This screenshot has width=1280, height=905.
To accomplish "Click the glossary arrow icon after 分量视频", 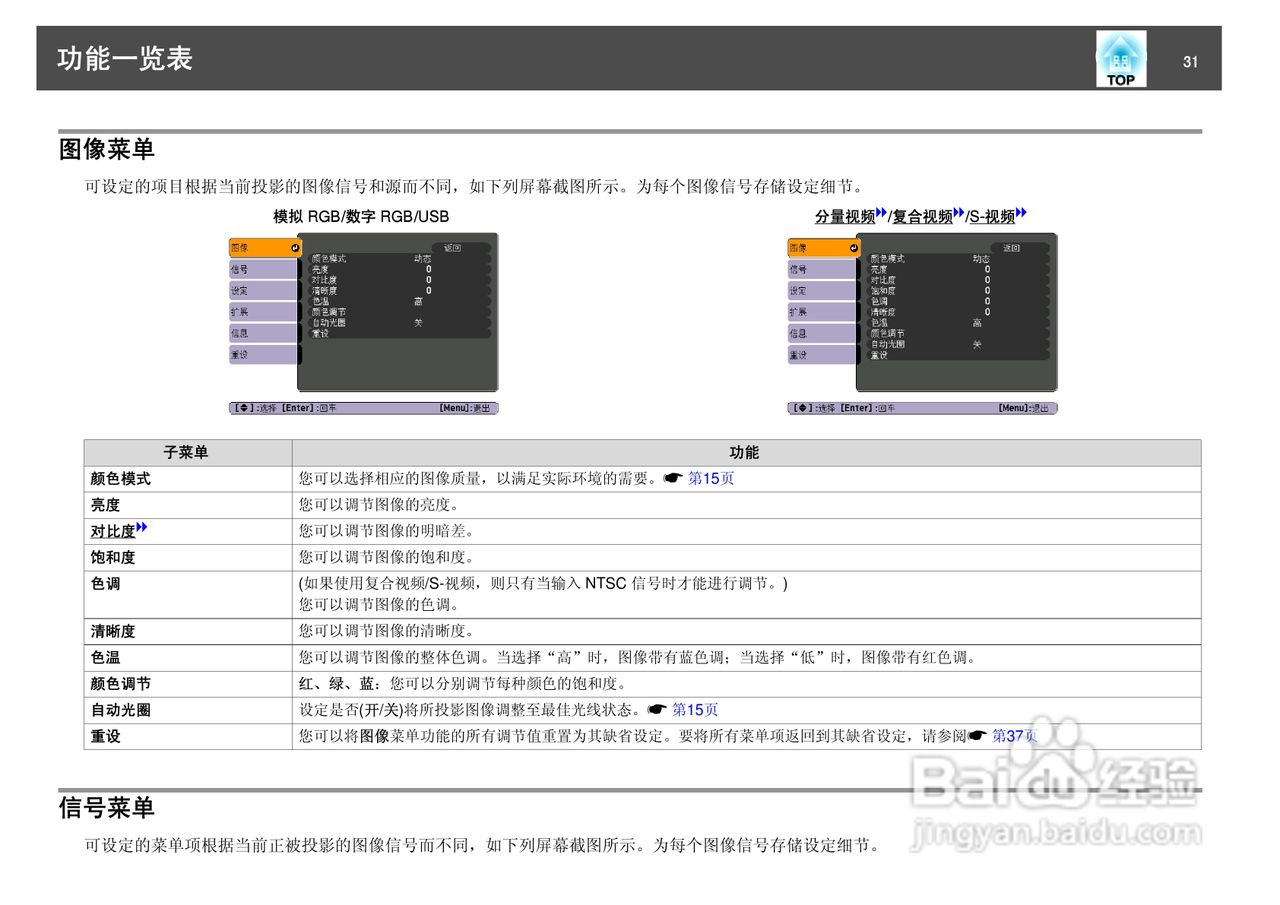I will point(882,213).
